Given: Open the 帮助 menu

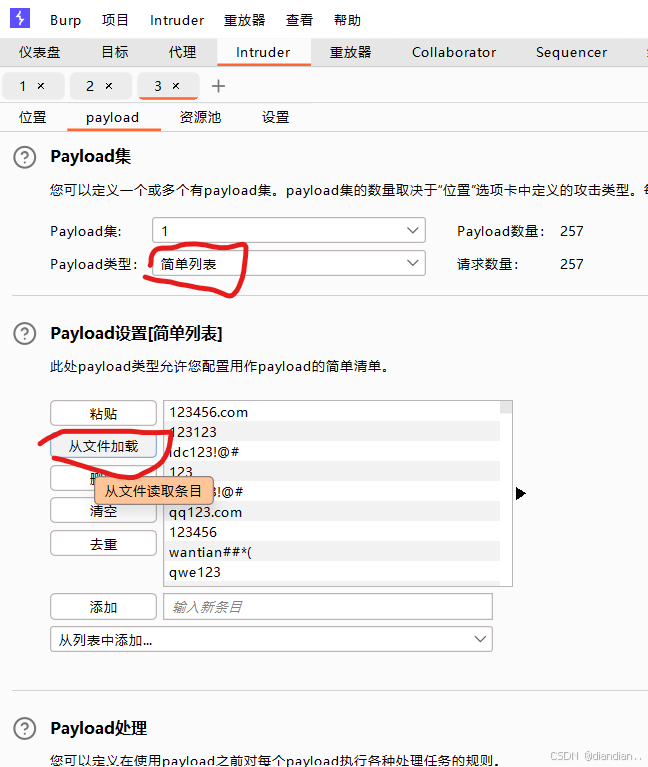Looking at the screenshot, I should (347, 20).
